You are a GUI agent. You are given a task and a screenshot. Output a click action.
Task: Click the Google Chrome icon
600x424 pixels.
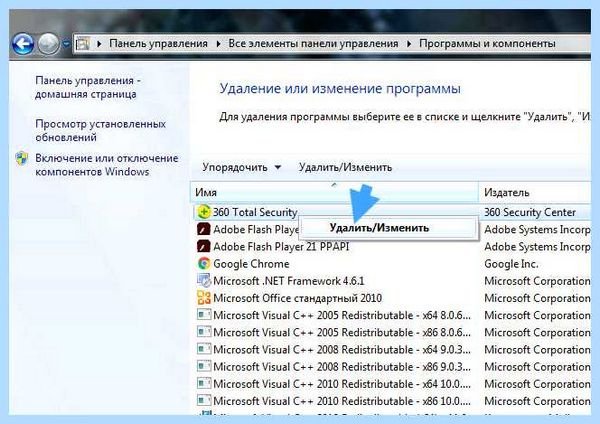[204, 264]
